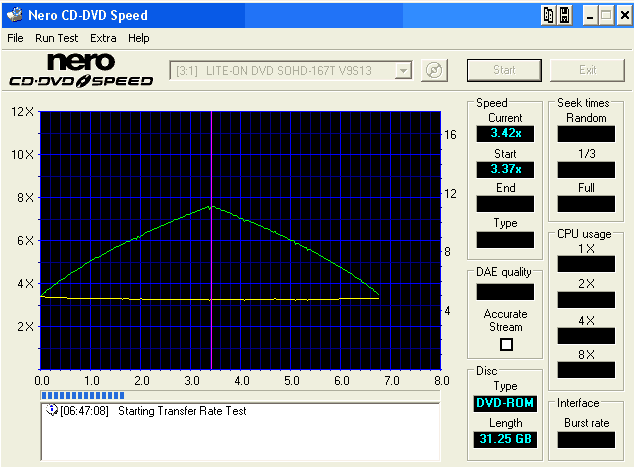Click the Nero app icon in title bar

pyautogui.click(x=15, y=15)
